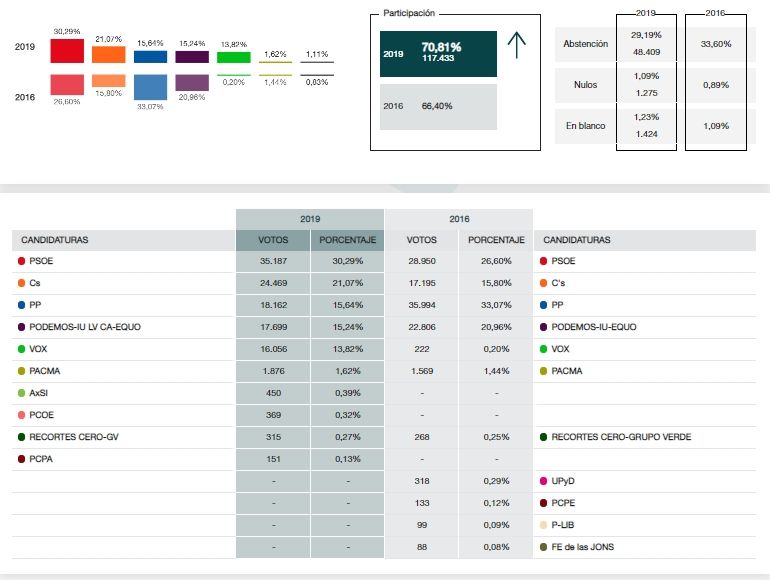Click the 2019 participation box showing 70,81%
The image size is (770, 580).
[x=436, y=54]
